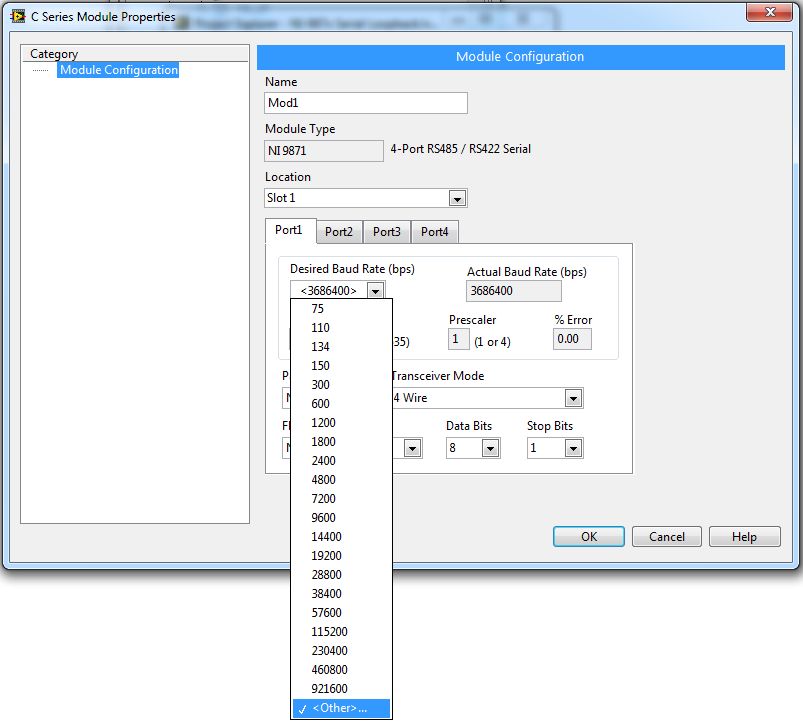Click the Actual Baud Rate field 3686400

coord(514,291)
